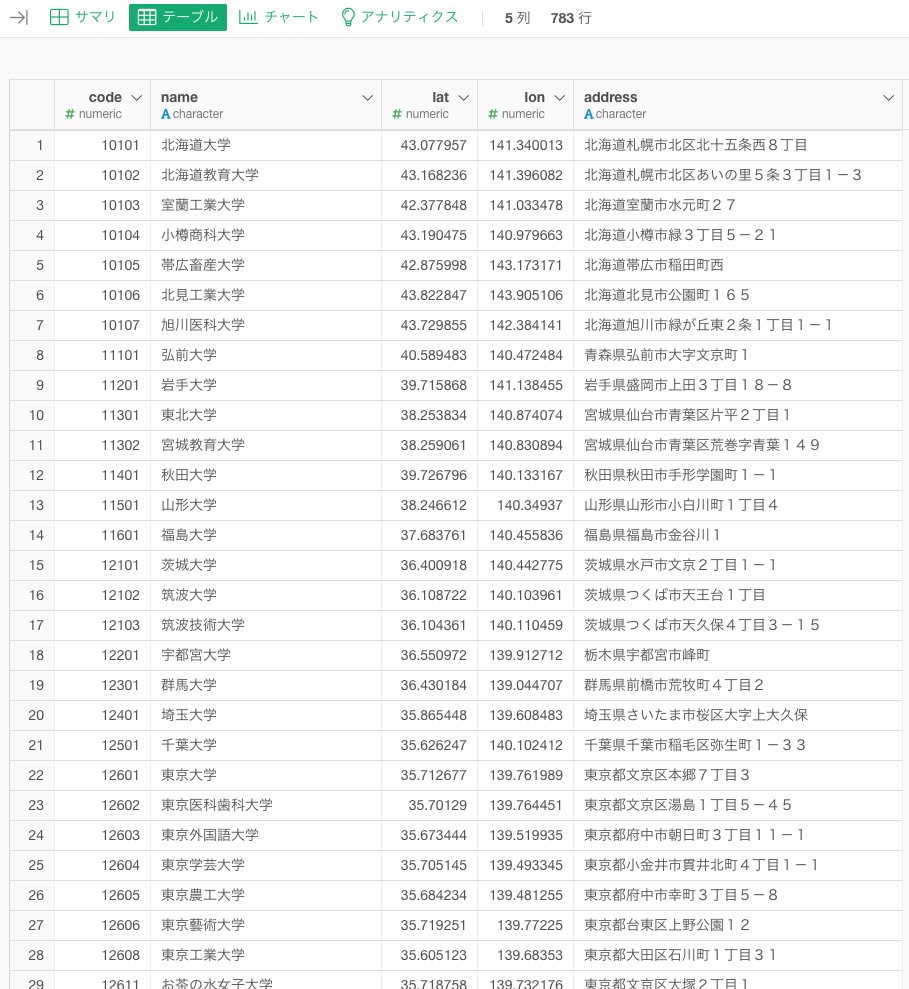Select the cell 筑波技術大学
The image size is (909, 989).
click(x=266, y=625)
